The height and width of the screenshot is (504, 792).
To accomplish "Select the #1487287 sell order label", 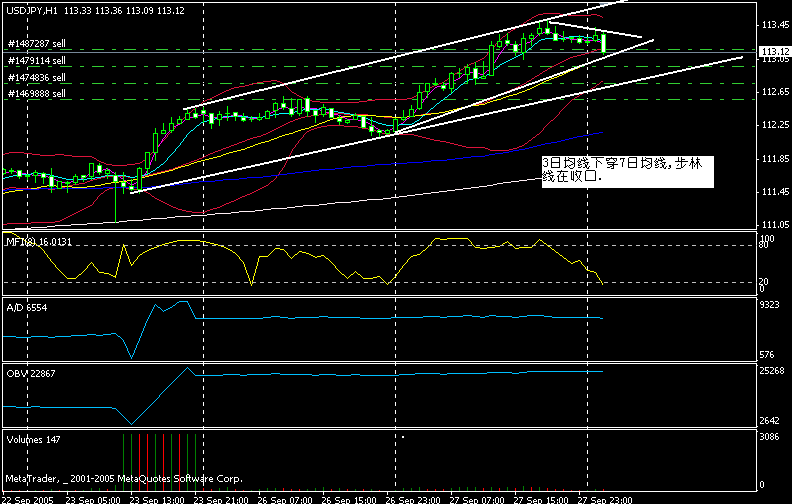I will [x=37, y=43].
